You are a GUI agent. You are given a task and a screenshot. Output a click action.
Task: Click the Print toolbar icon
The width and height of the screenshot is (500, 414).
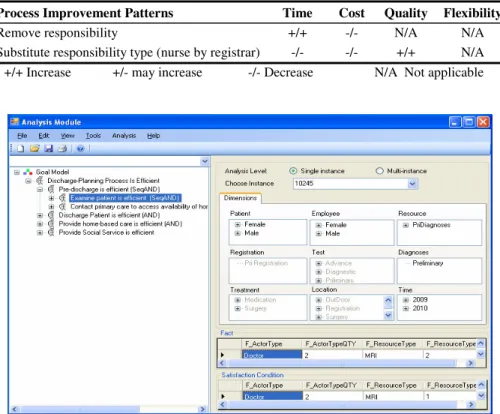point(62,149)
